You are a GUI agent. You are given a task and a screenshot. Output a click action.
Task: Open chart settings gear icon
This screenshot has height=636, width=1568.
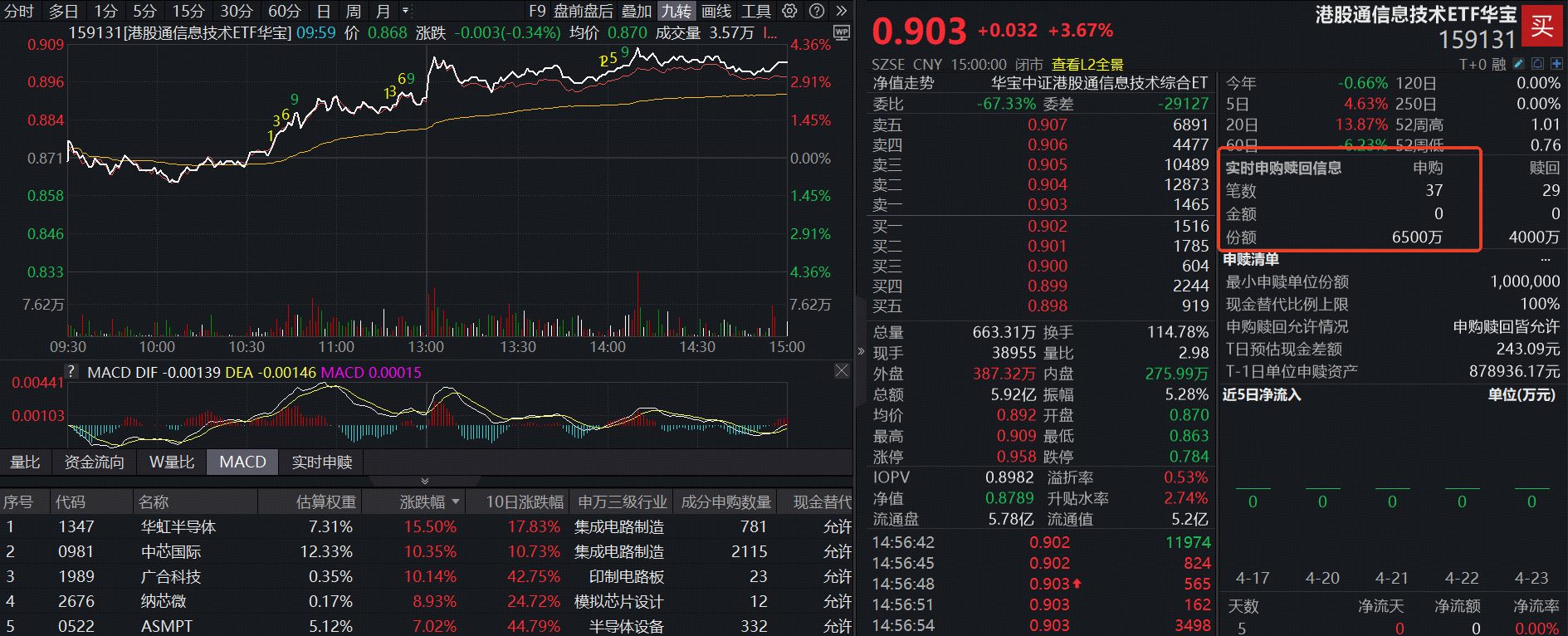tap(789, 11)
